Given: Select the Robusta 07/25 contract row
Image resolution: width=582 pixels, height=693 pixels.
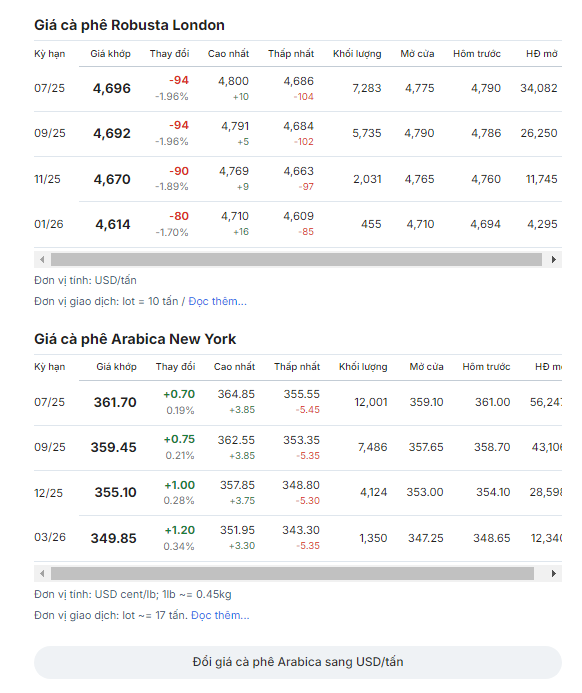Looking at the screenshot, I should tap(298, 88).
